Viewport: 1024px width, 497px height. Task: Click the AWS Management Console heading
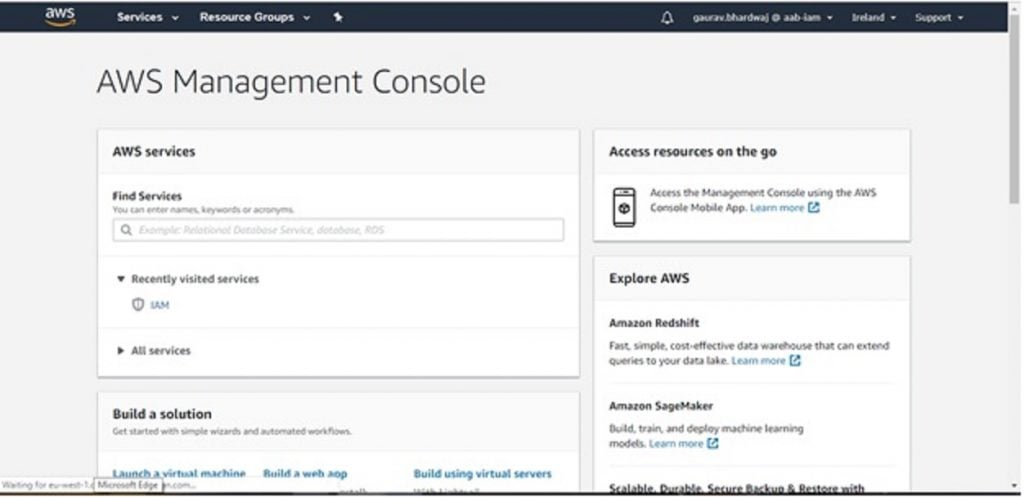pos(291,82)
